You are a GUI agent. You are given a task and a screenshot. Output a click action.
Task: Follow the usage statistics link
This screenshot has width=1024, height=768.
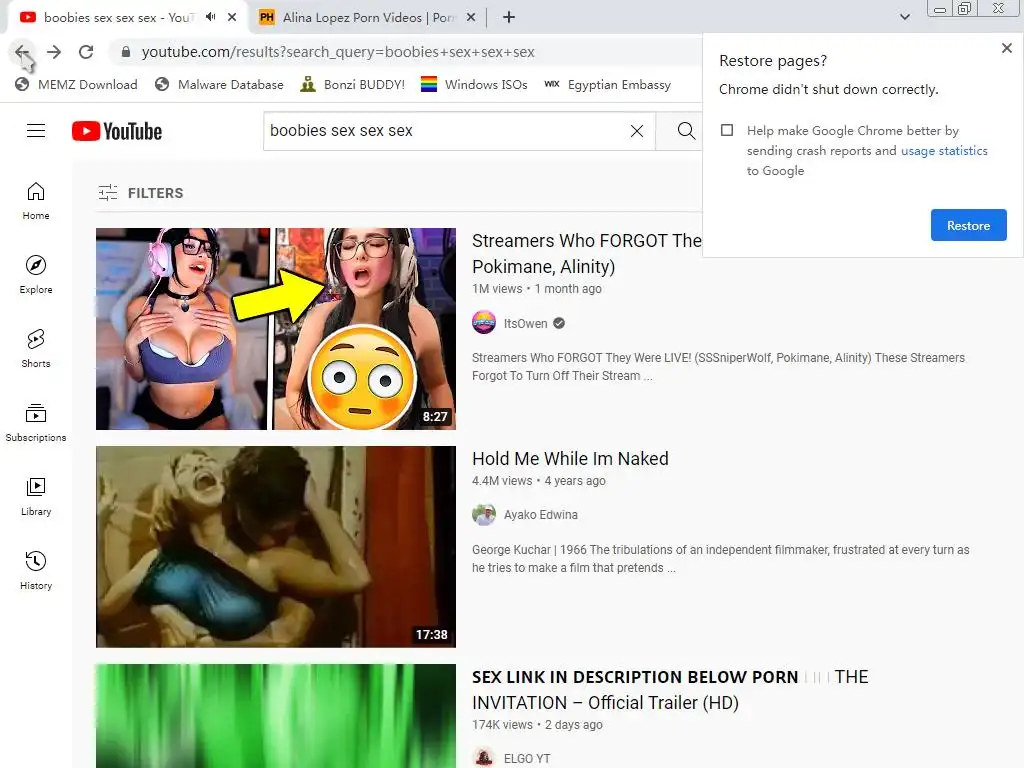pyautogui.click(x=944, y=151)
